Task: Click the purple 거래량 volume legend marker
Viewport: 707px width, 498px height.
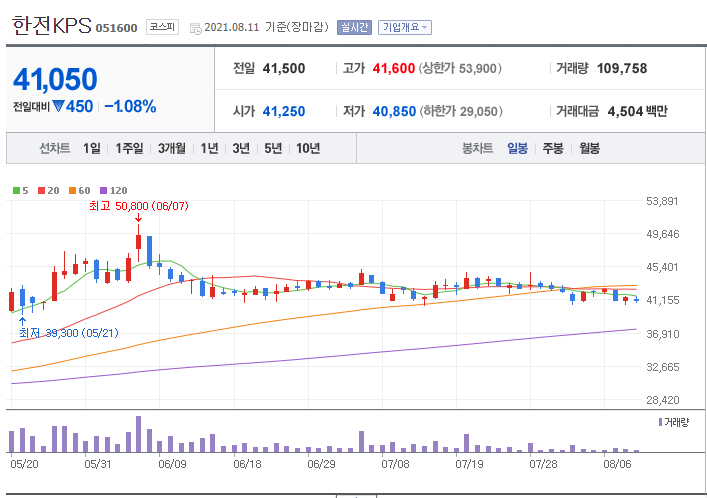Action: tap(661, 422)
